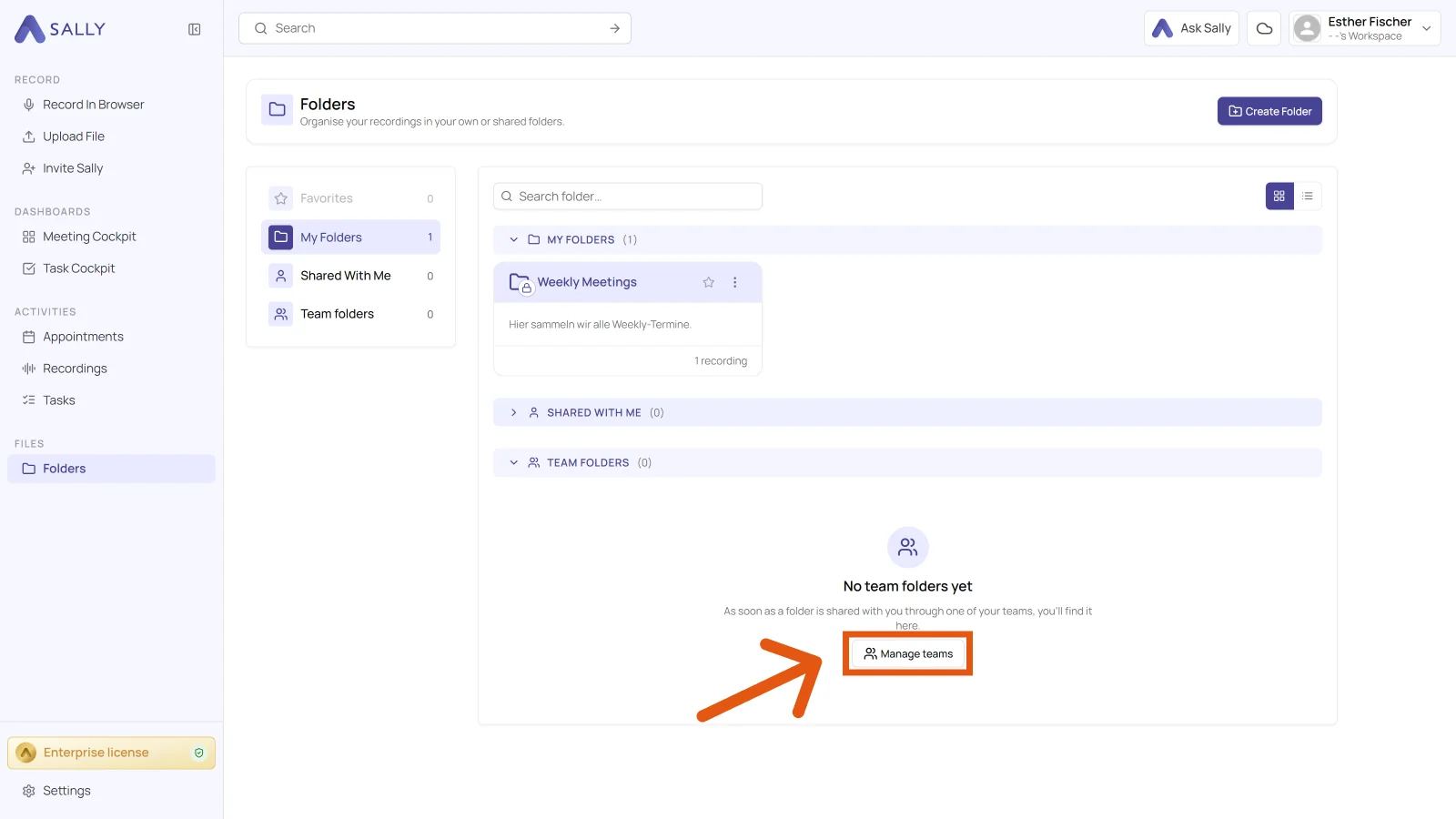This screenshot has width=1456, height=819.
Task: Expand the SHARED WITH ME section
Action: click(x=514, y=412)
